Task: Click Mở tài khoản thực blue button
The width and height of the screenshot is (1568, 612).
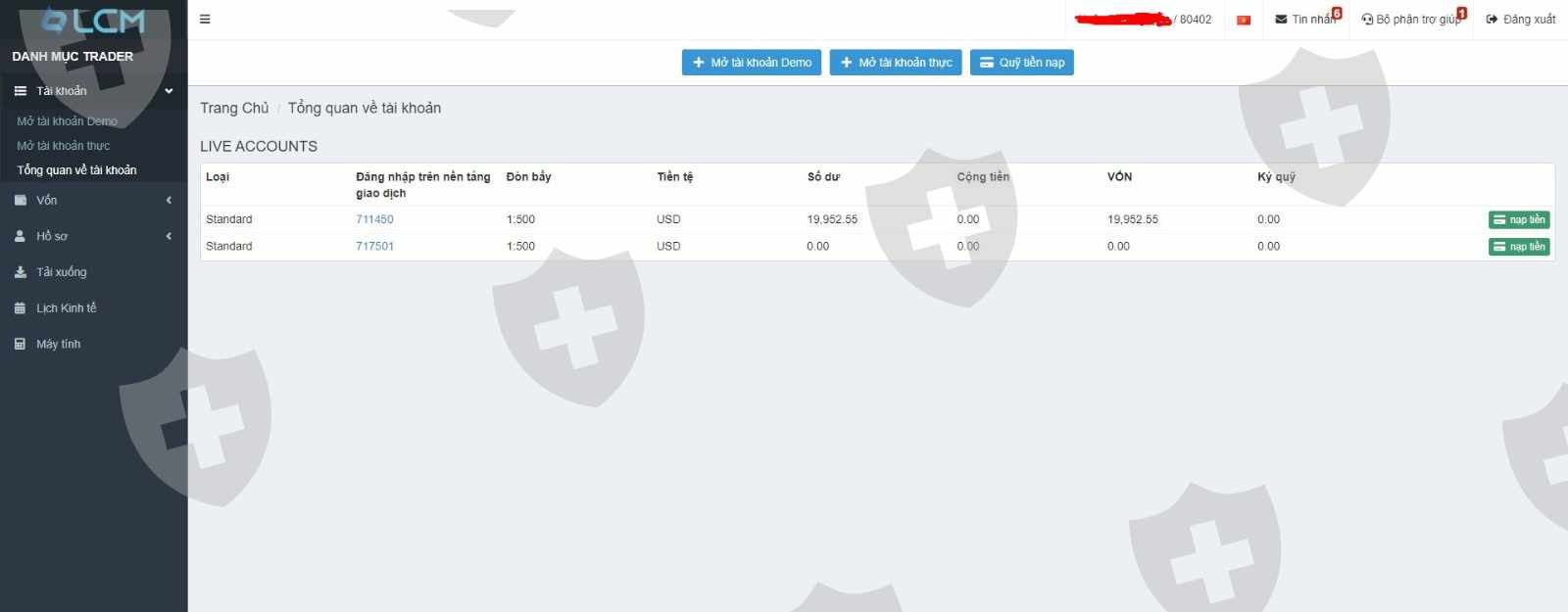Action: [896, 63]
